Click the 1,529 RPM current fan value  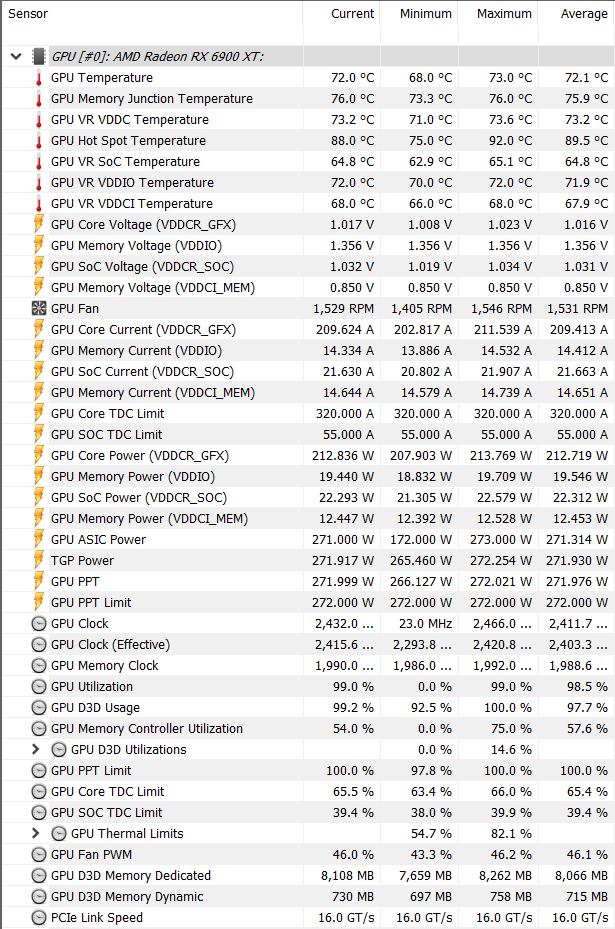point(344,309)
